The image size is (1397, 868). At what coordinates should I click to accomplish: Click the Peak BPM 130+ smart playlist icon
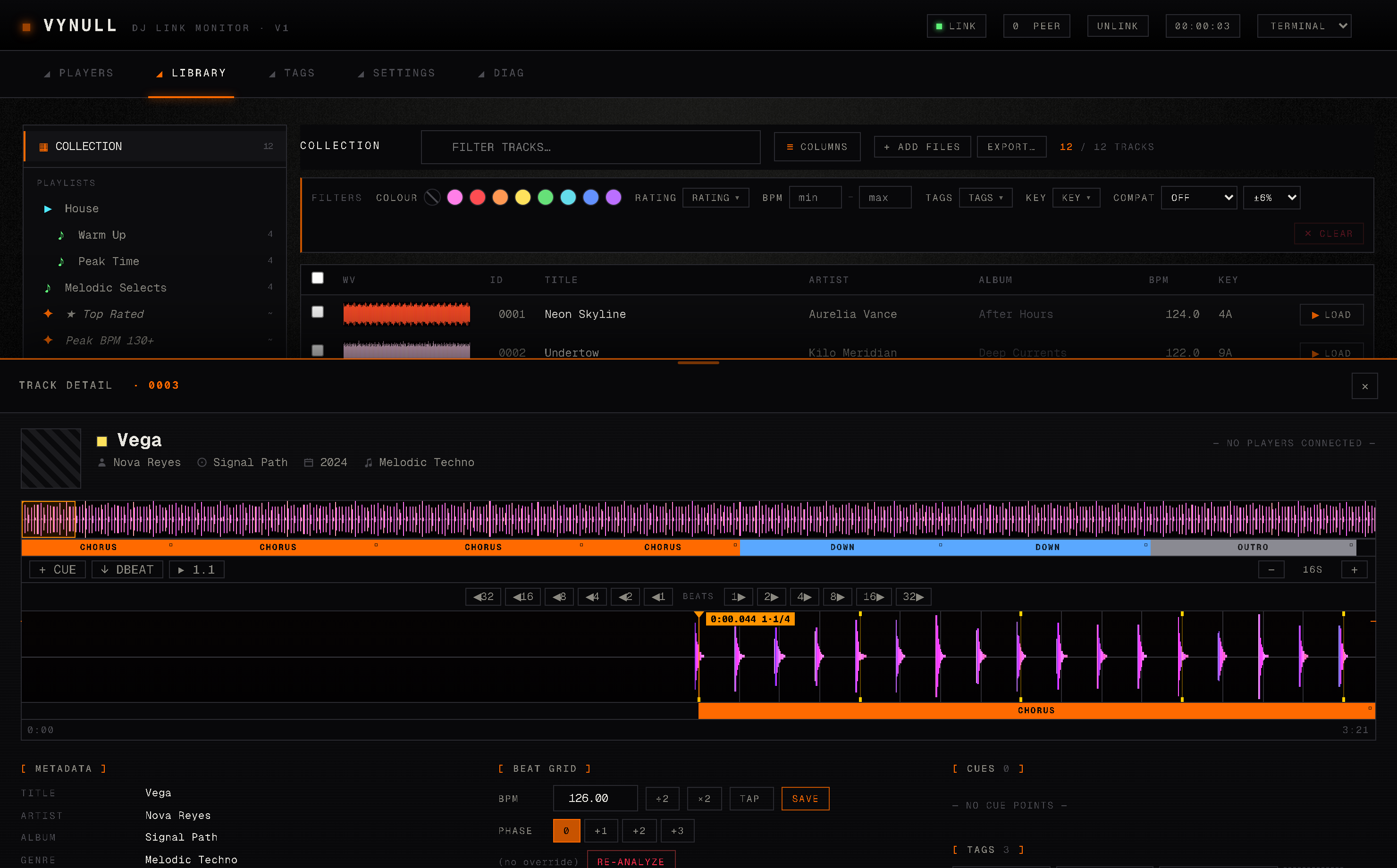[x=48, y=340]
